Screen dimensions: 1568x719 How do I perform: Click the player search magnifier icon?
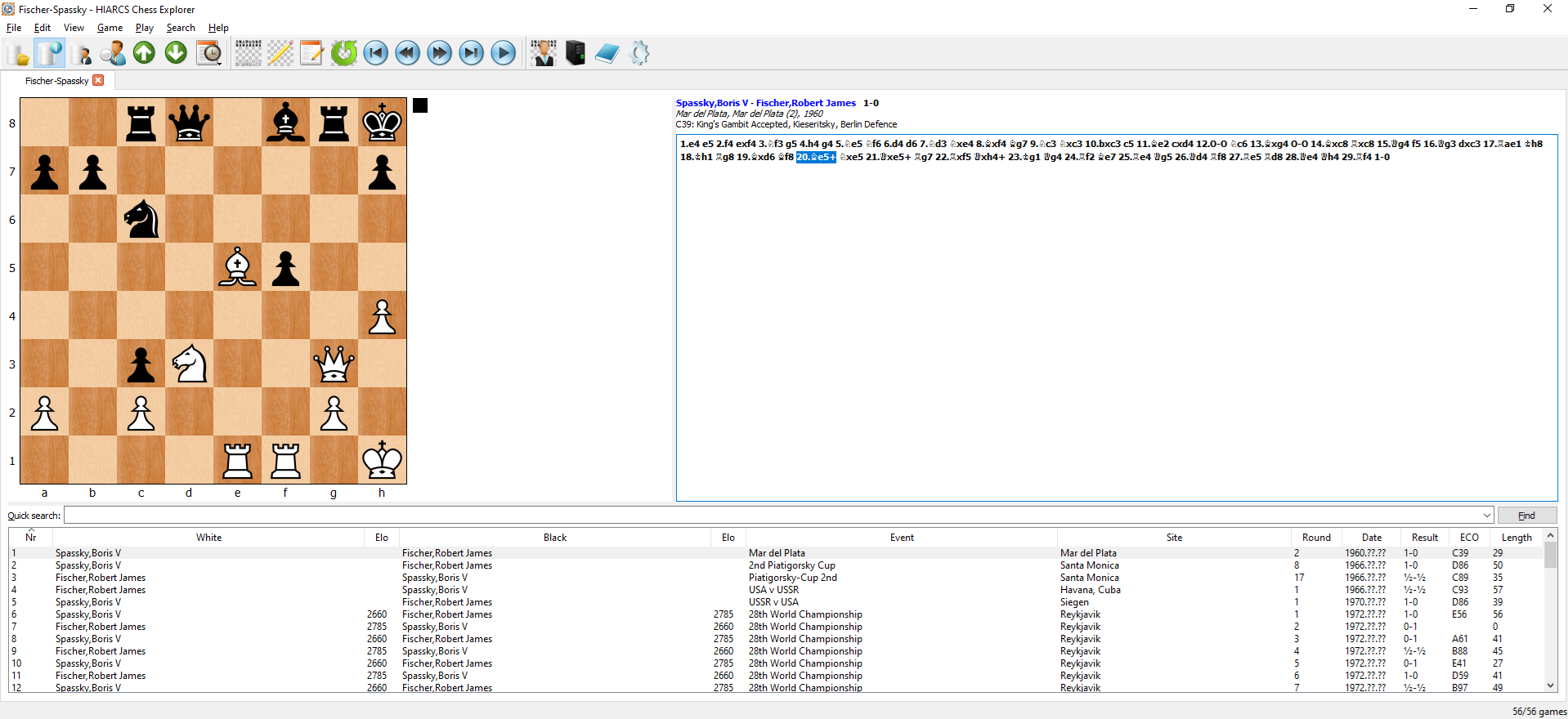click(113, 54)
